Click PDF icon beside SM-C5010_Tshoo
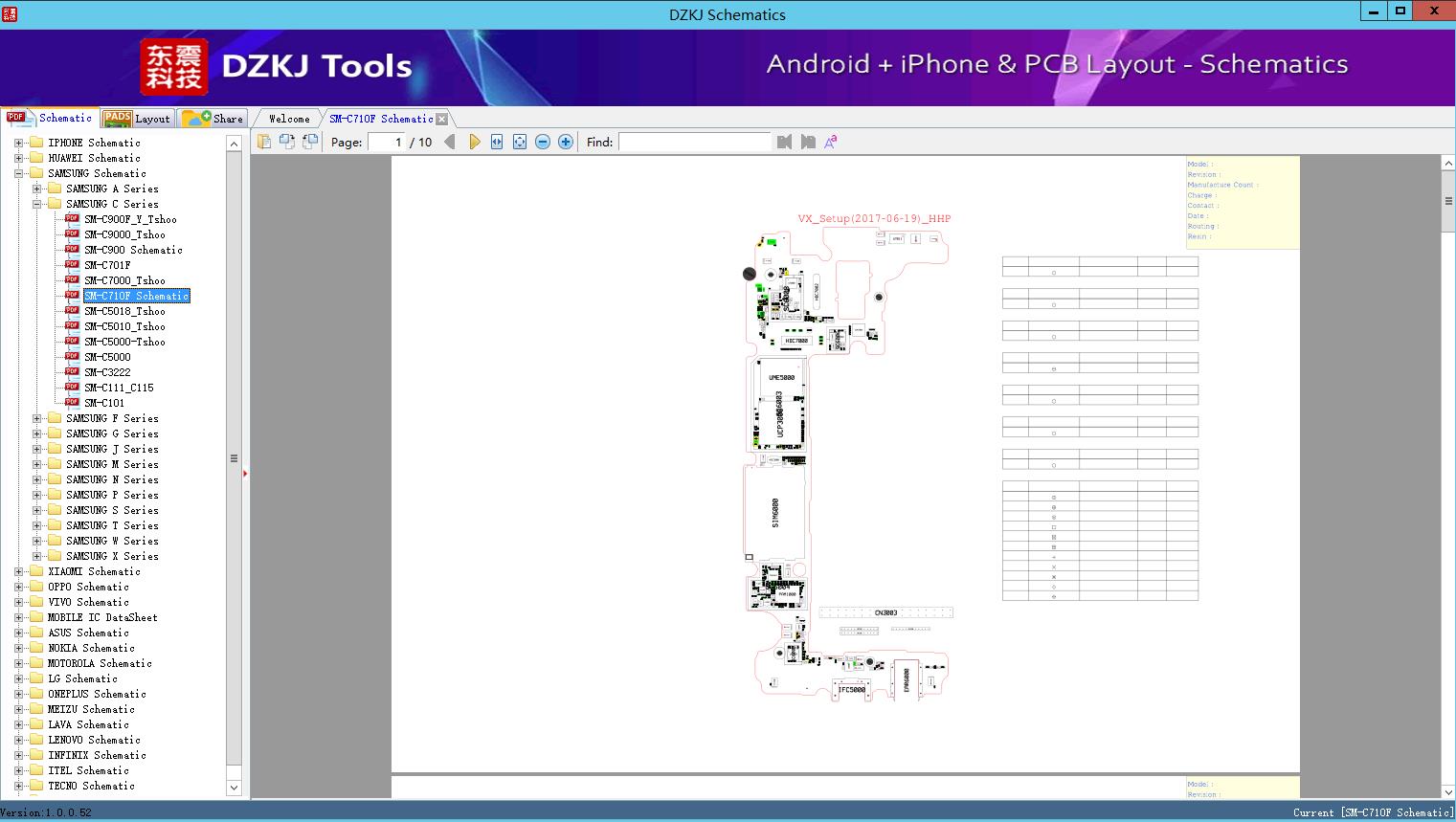 pyautogui.click(x=72, y=326)
